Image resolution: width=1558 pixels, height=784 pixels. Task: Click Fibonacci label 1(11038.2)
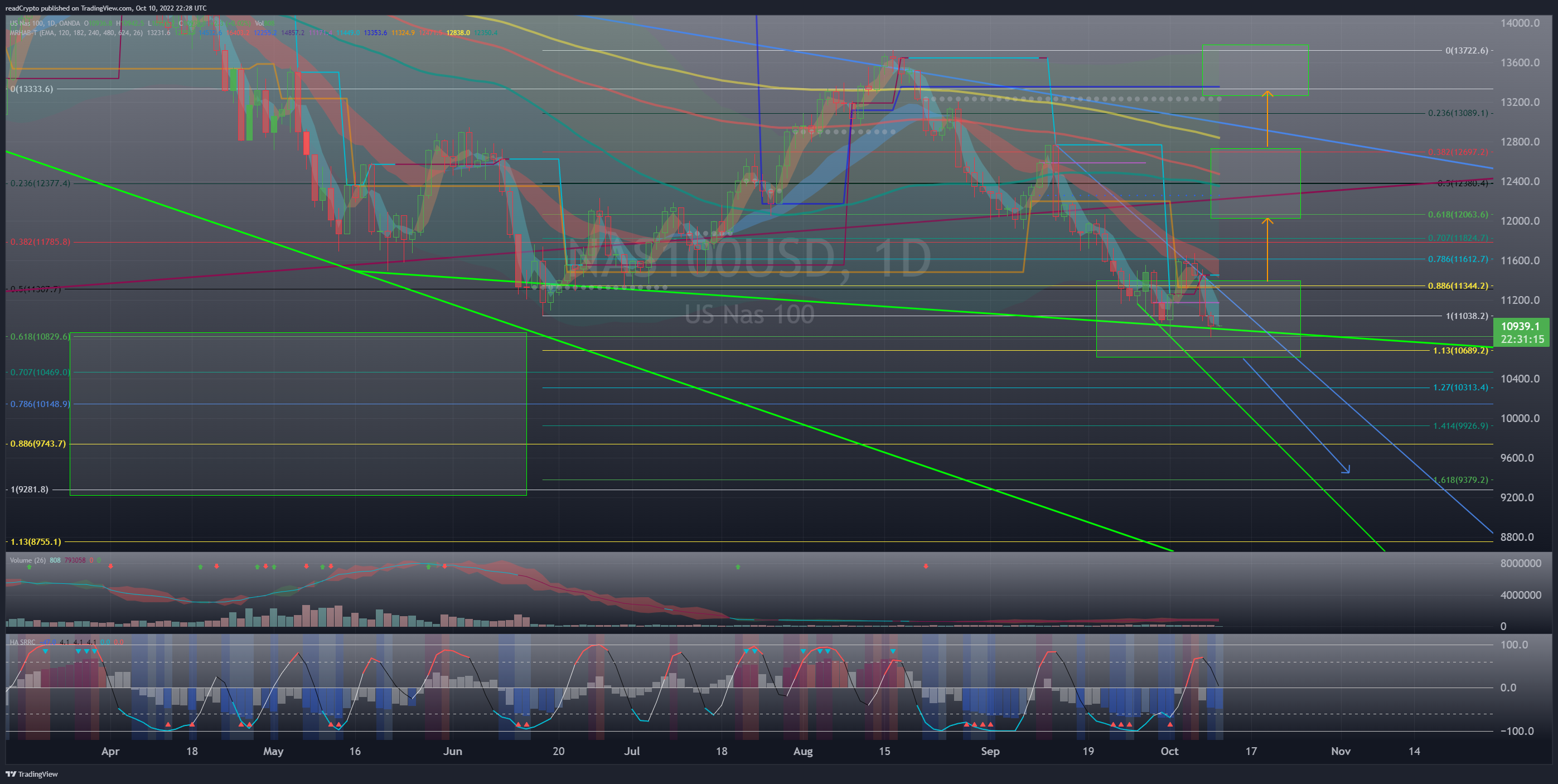tap(1467, 316)
